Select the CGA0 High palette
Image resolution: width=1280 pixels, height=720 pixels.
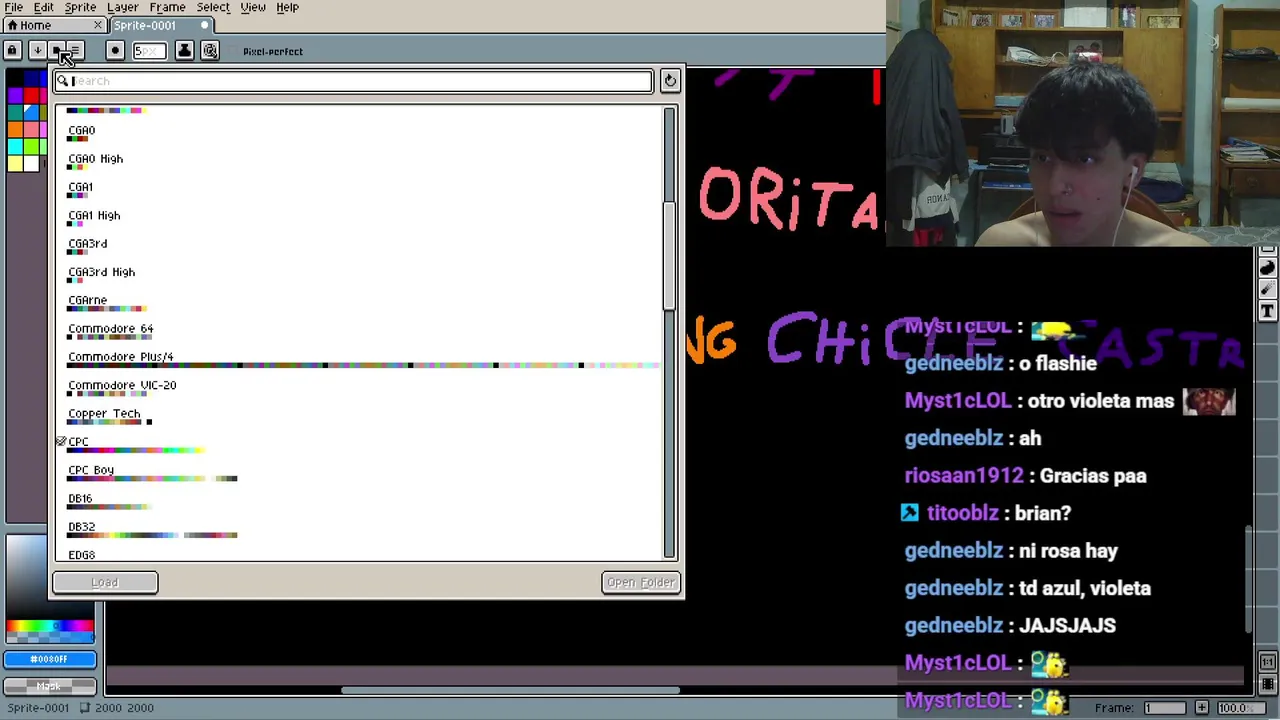click(360, 161)
